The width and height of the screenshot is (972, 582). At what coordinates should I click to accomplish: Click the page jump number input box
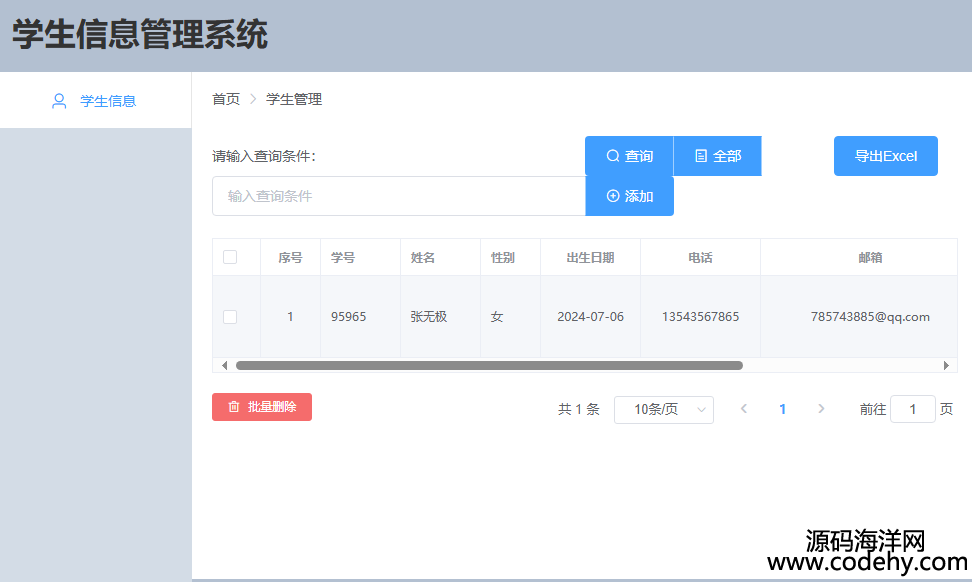pyautogui.click(x=912, y=409)
